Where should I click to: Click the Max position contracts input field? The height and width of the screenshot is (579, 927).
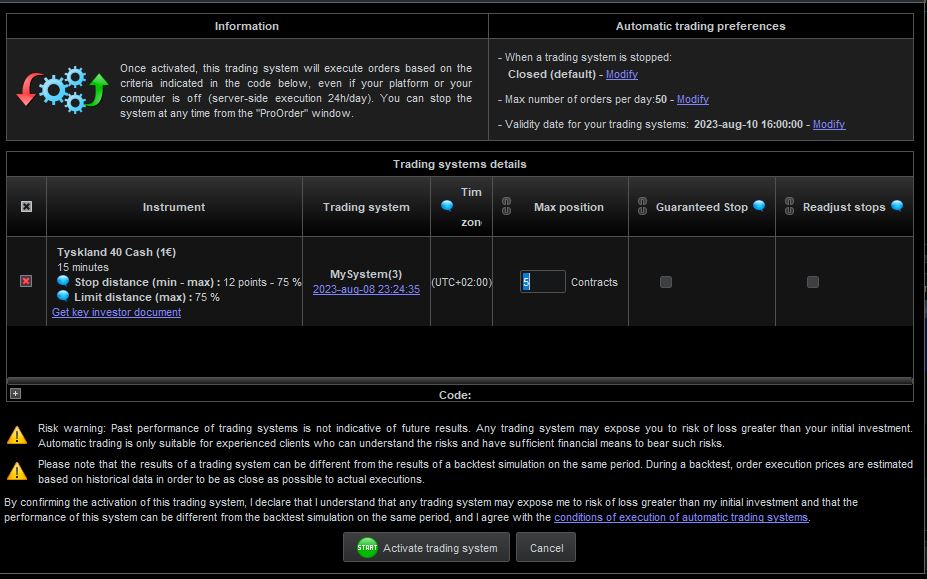coord(543,282)
